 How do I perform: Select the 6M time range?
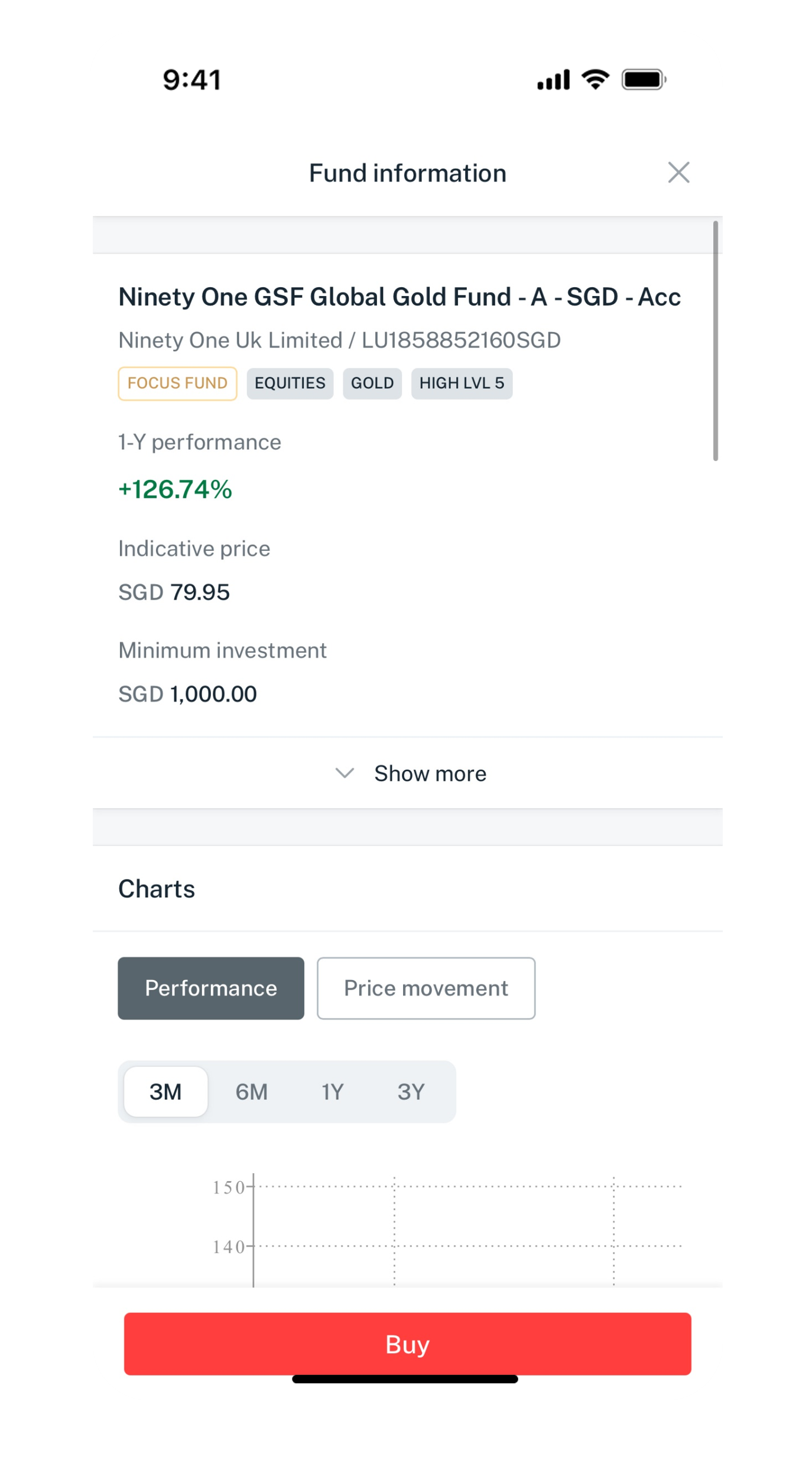[x=251, y=1092]
